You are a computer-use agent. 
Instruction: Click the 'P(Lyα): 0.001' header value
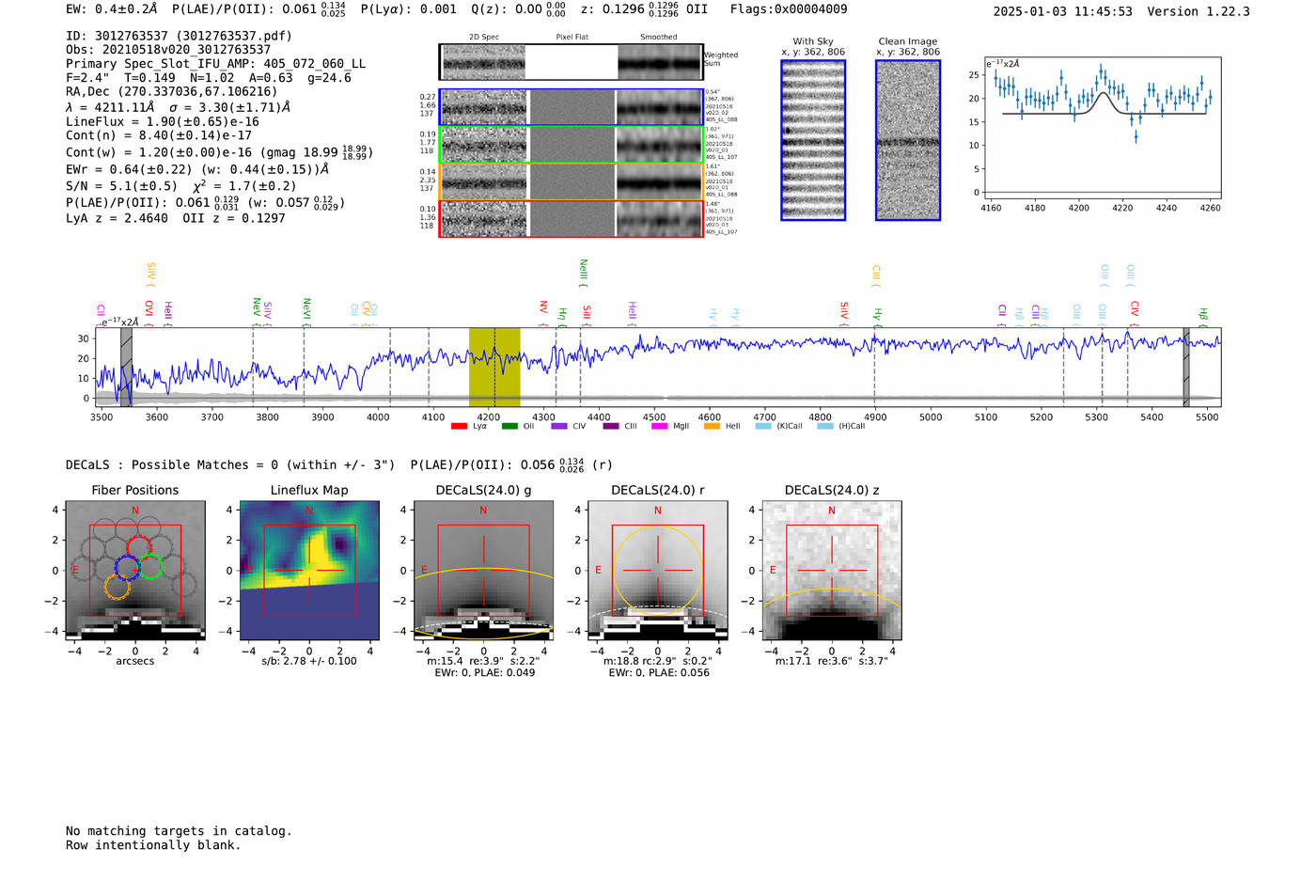click(x=409, y=9)
